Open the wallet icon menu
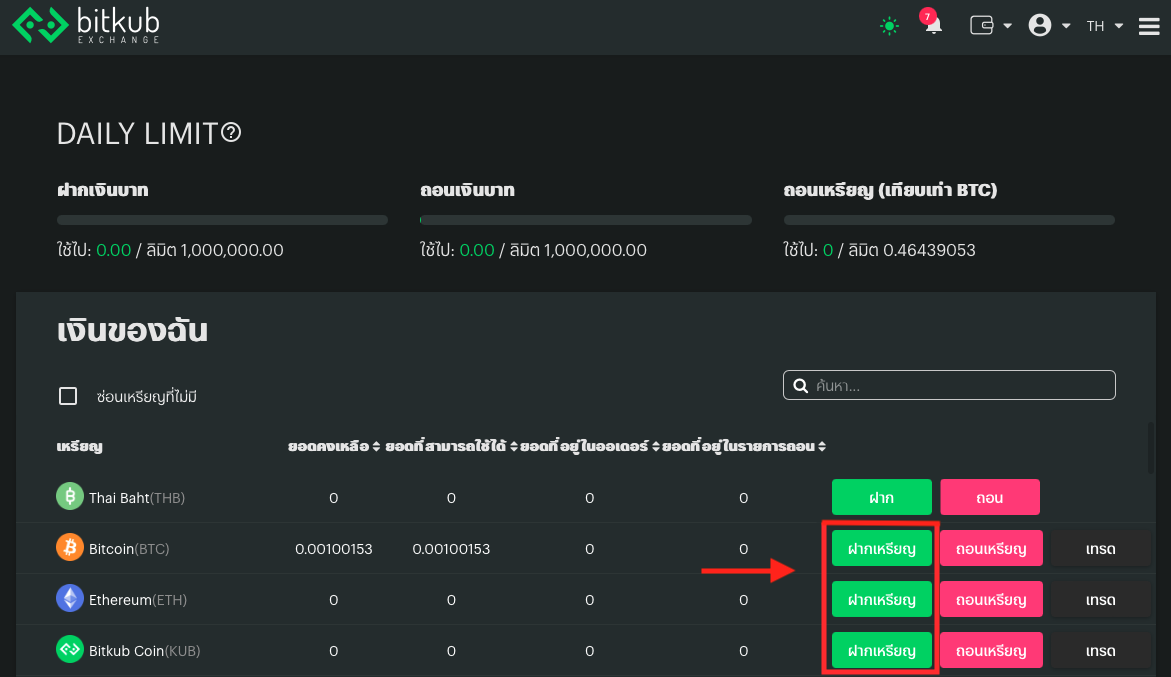Screen dimensions: 1171x677 point(981,25)
